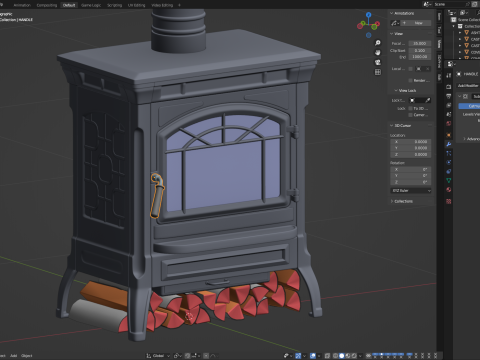This screenshot has width=480, height=360.
Task: Click the pin scene icon beside Scene field
Action: click(468, 4)
